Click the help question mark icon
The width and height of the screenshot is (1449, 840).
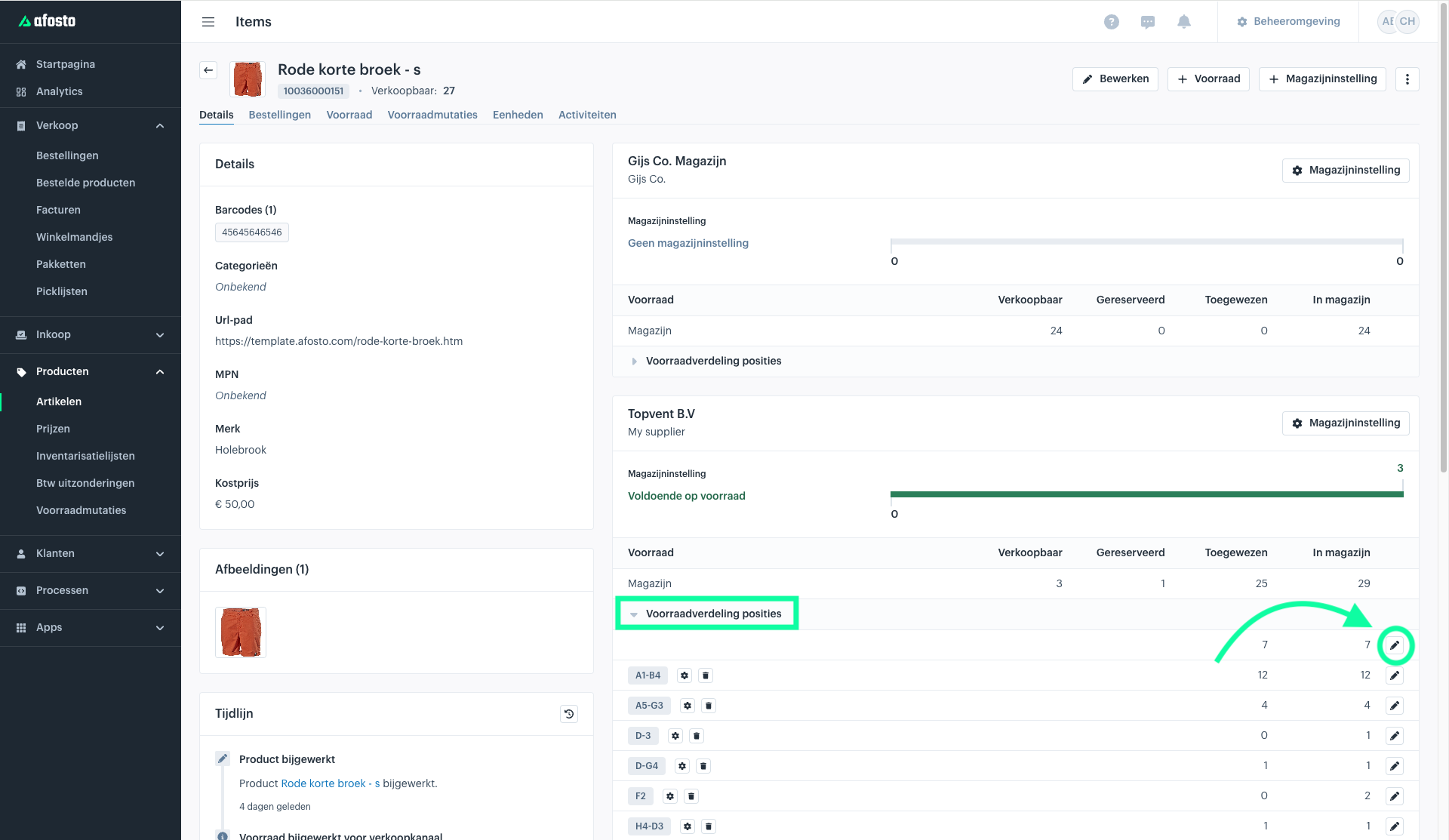click(1111, 22)
